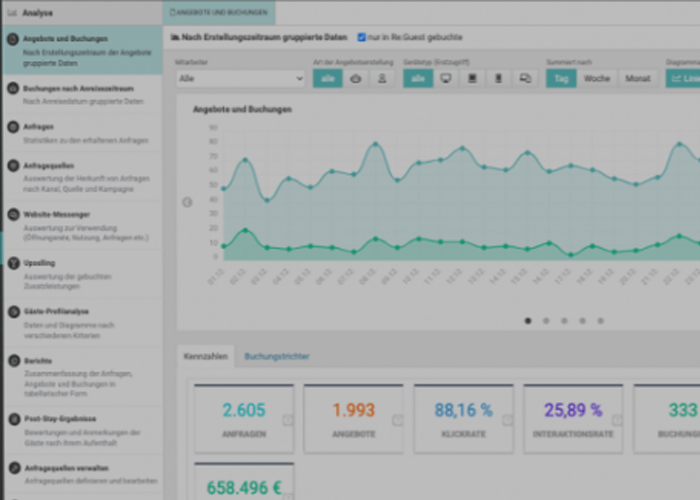Image resolution: width=700 pixels, height=500 pixels.
Task: Open the Gäste-Profilanalyse icon
Action: coord(14,312)
